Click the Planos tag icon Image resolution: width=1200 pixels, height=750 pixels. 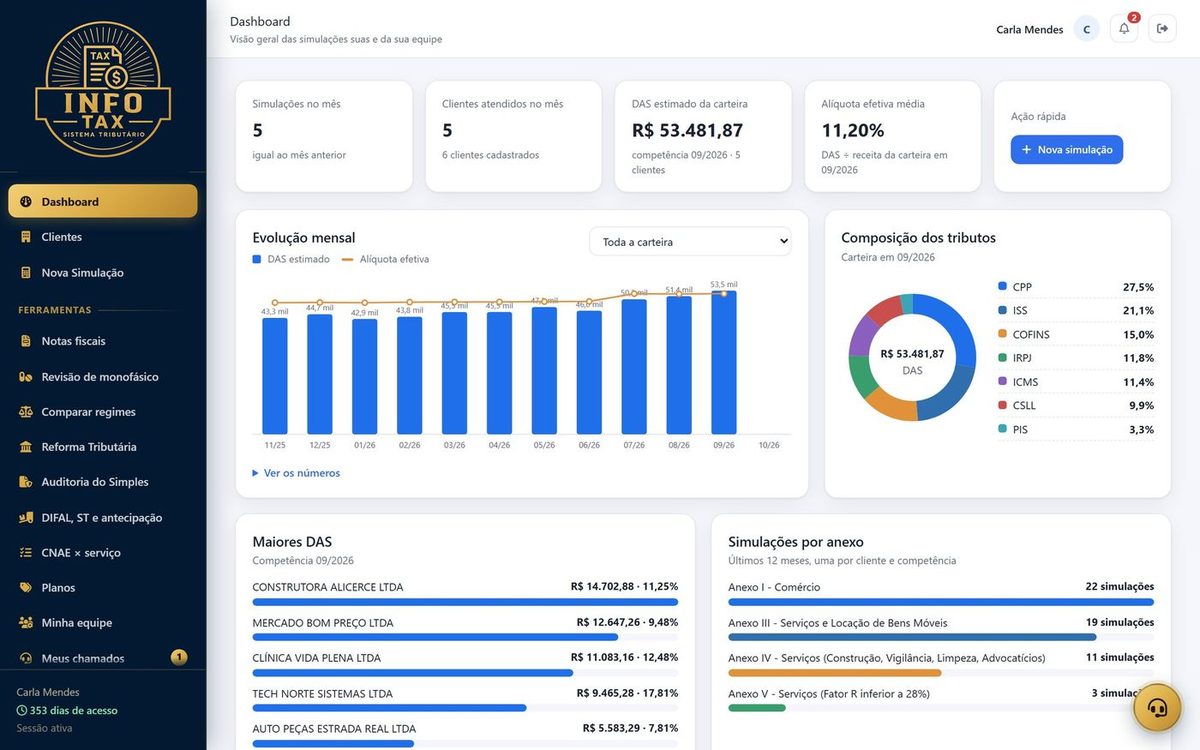coord(26,588)
